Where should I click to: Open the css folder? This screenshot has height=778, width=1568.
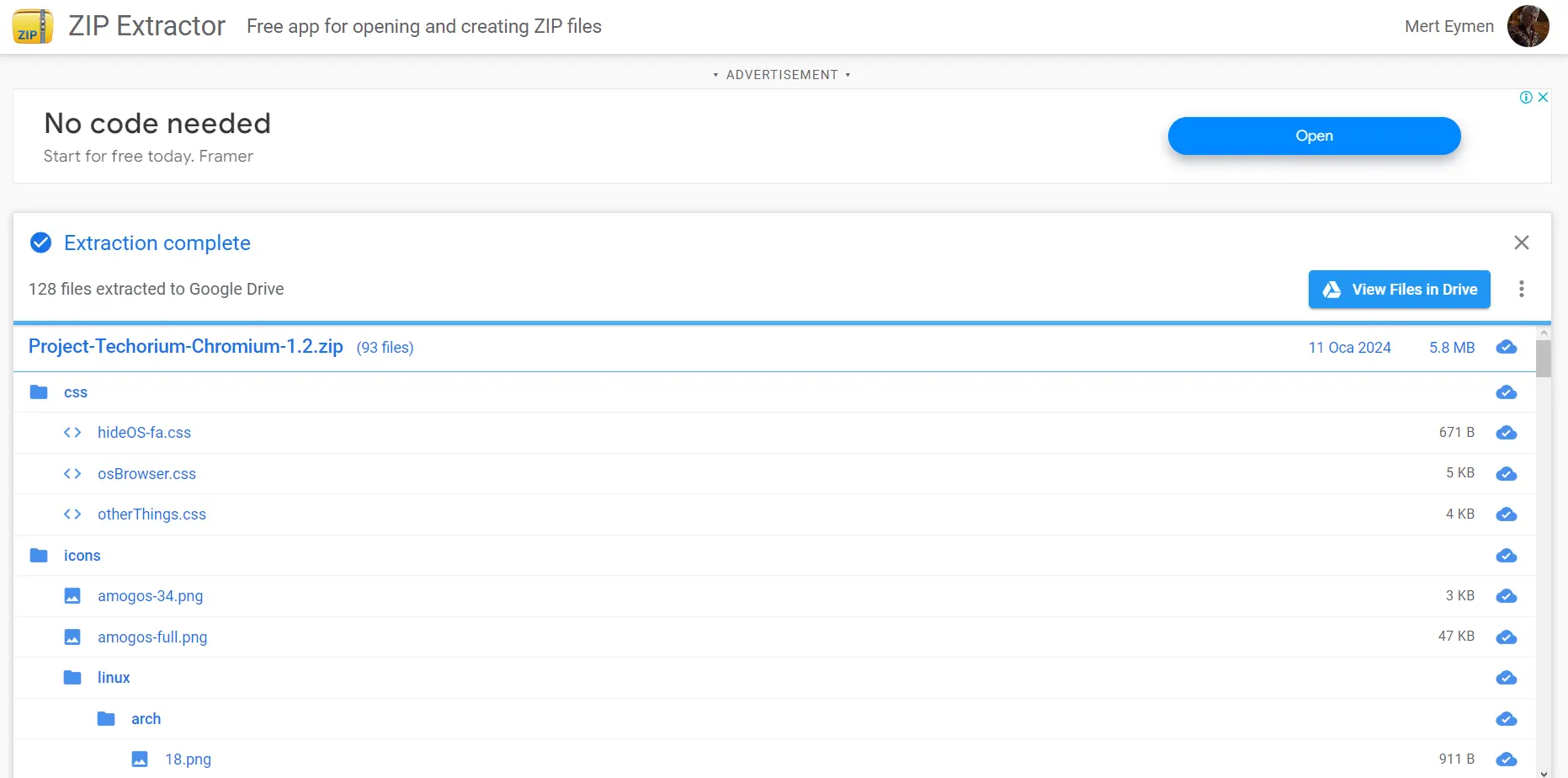pos(76,392)
